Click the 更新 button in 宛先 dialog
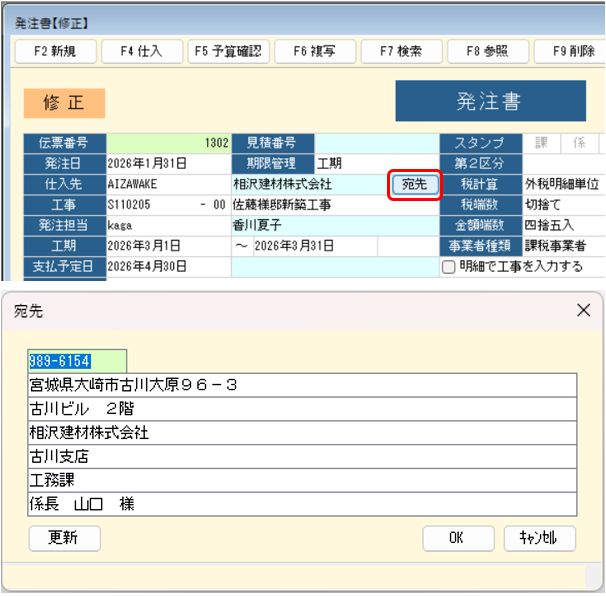Image resolution: width=606 pixels, height=596 pixels. (65, 538)
